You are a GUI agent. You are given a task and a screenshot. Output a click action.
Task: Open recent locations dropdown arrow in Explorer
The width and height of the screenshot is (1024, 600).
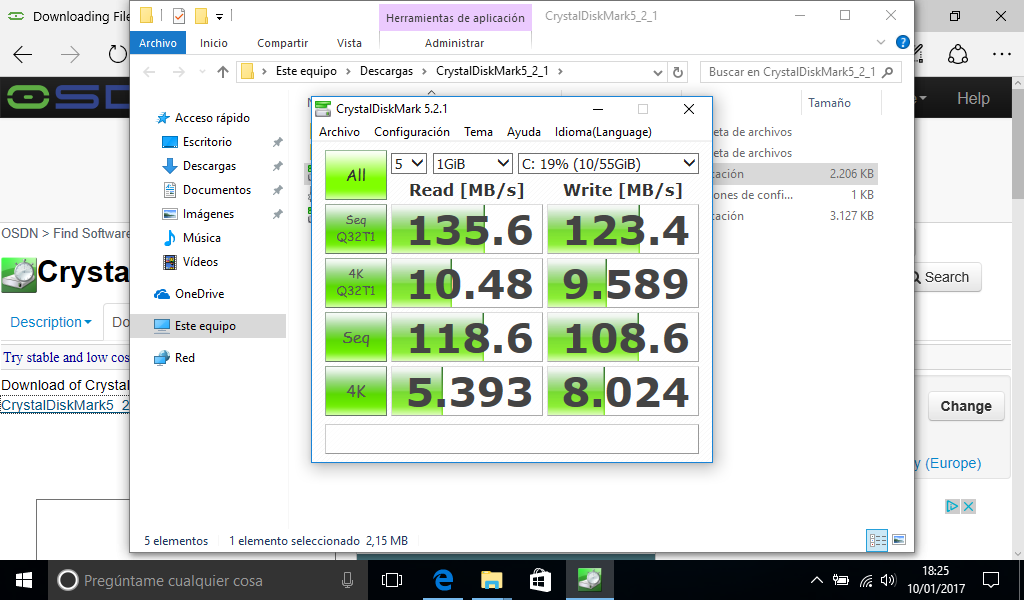[x=202, y=72]
